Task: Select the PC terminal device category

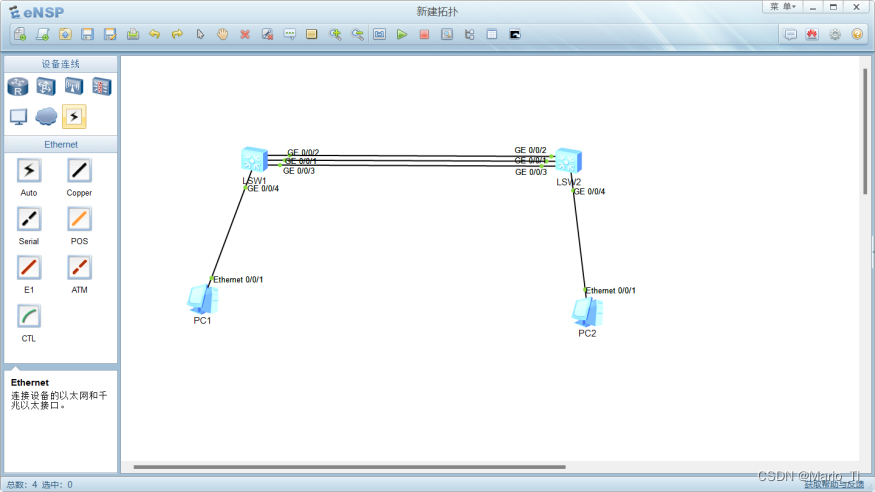Action: click(18, 117)
